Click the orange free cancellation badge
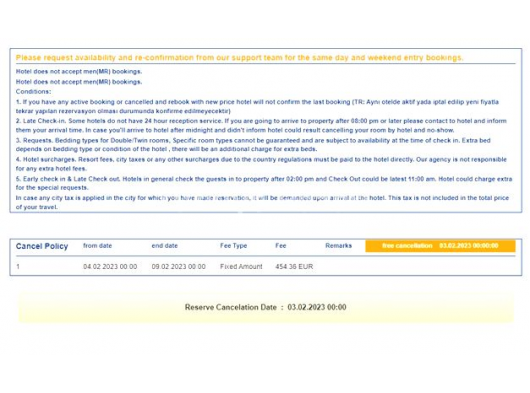This screenshot has height=393, width=530. 440,246
